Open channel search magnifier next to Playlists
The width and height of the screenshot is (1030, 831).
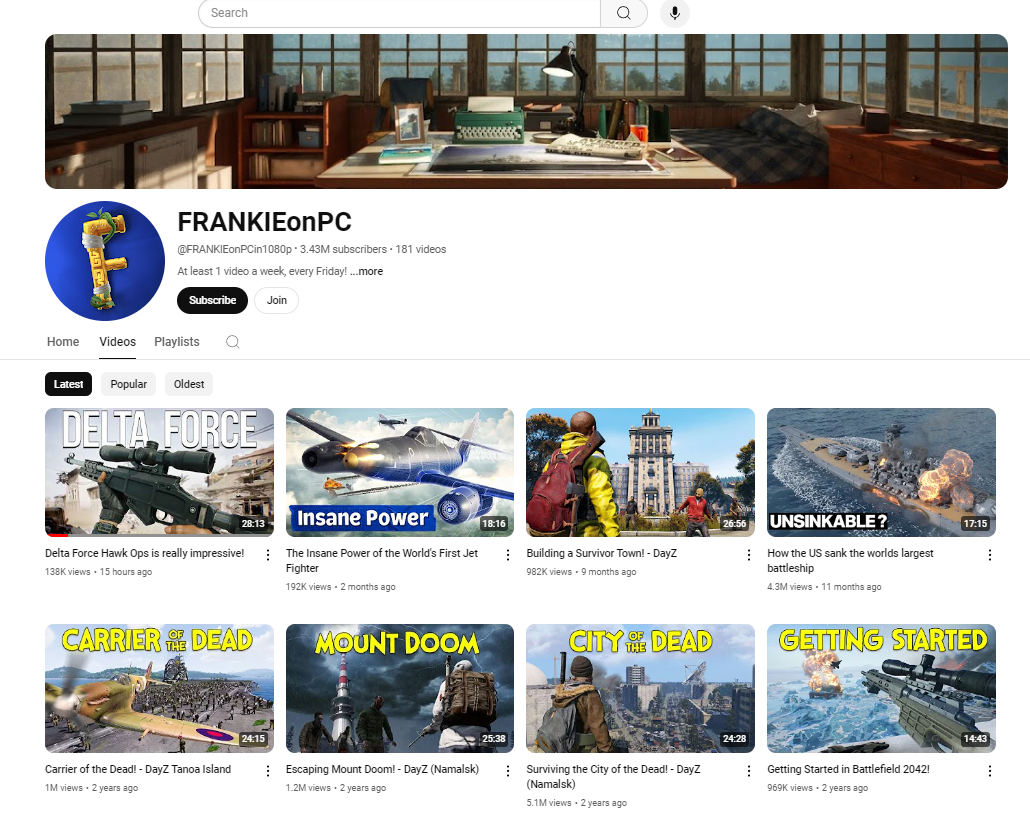pyautogui.click(x=233, y=342)
